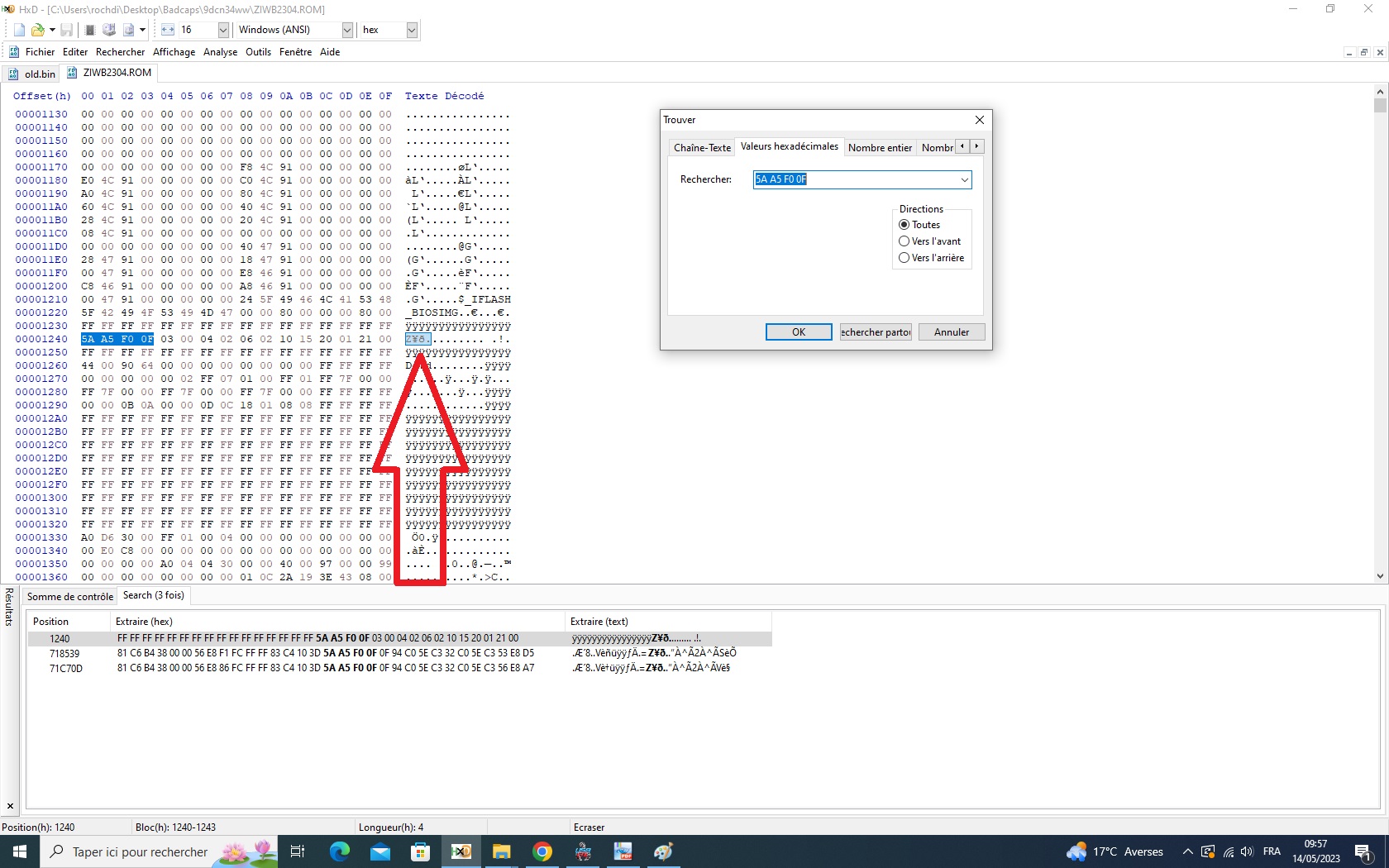This screenshot has height=868, width=1389.
Task: Switch to the old.bin file tab
Action: pyautogui.click(x=32, y=74)
